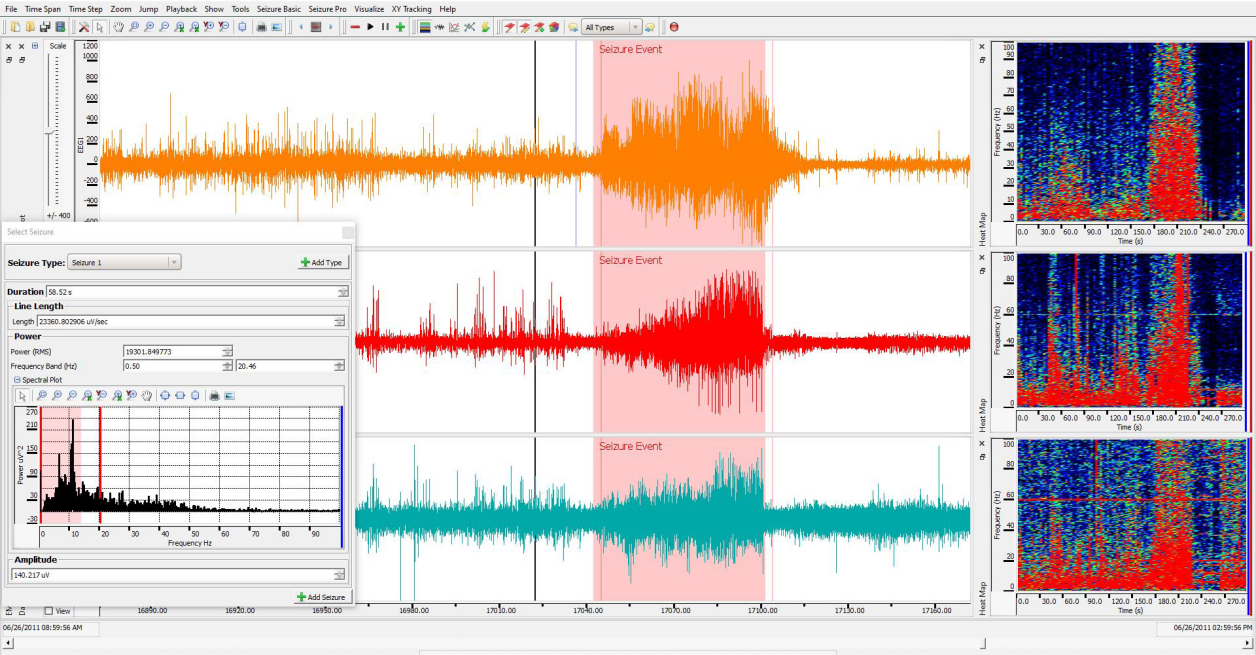Image resolution: width=1256 pixels, height=655 pixels.
Task: Select the hand pan tool in spectral plot toolbar
Action: tap(147, 396)
